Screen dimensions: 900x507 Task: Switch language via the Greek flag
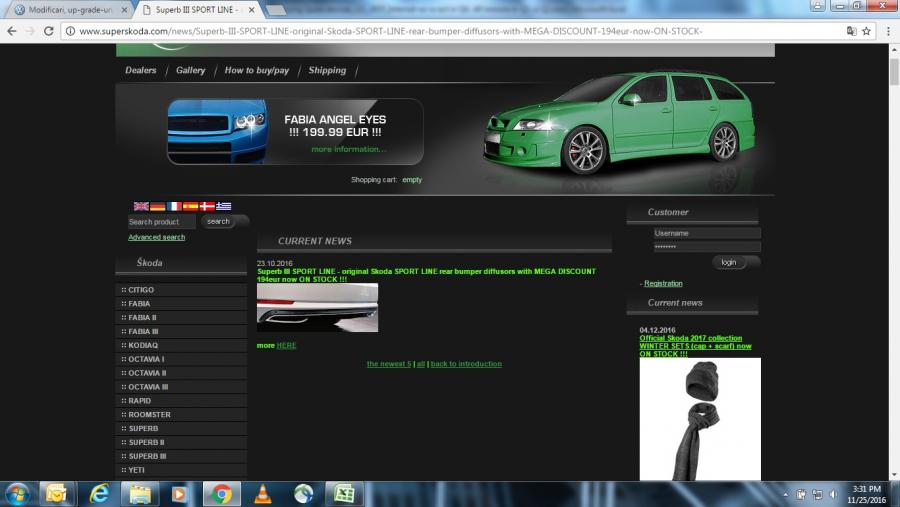(224, 206)
